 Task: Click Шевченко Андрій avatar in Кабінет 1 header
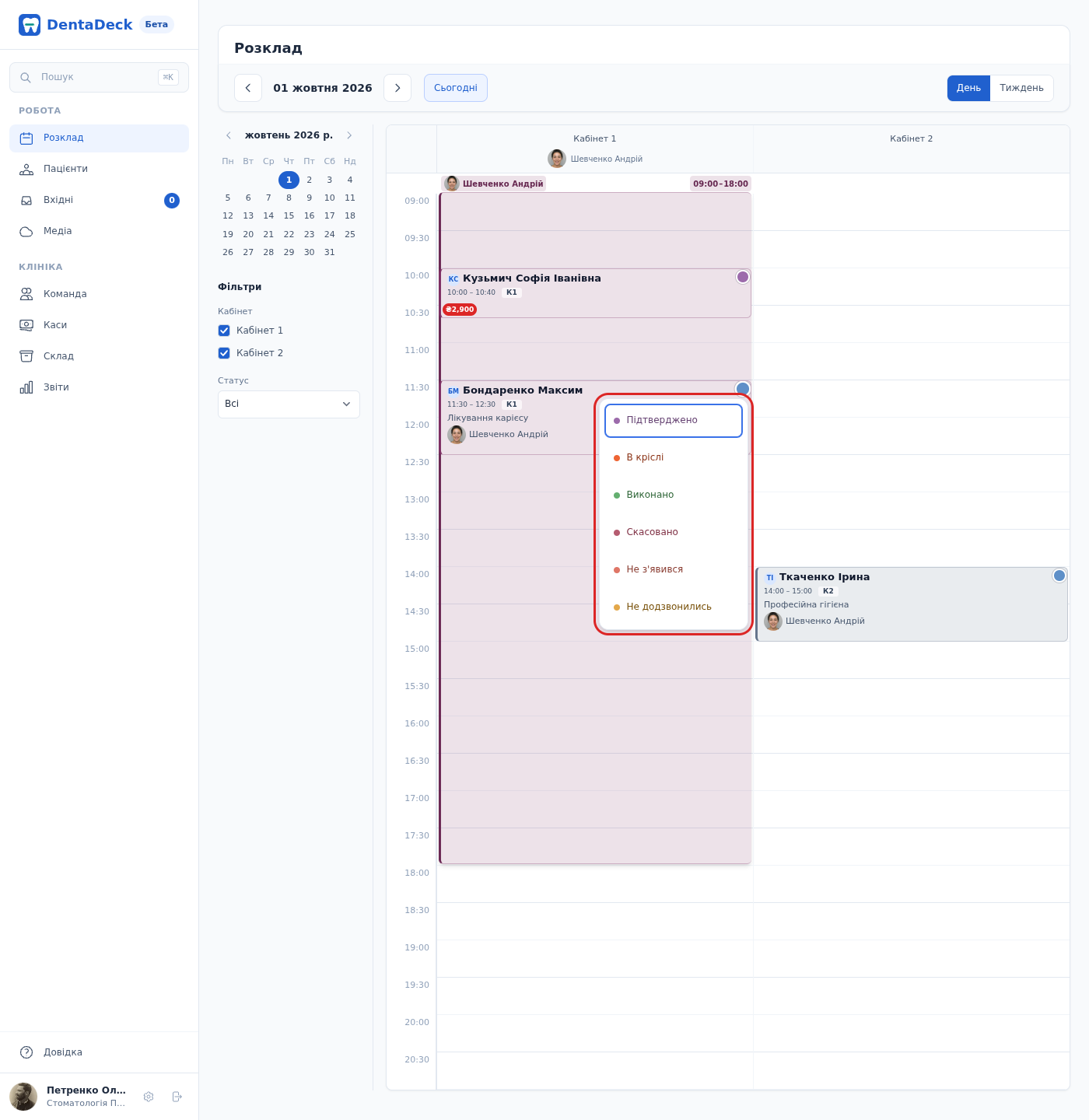click(557, 159)
